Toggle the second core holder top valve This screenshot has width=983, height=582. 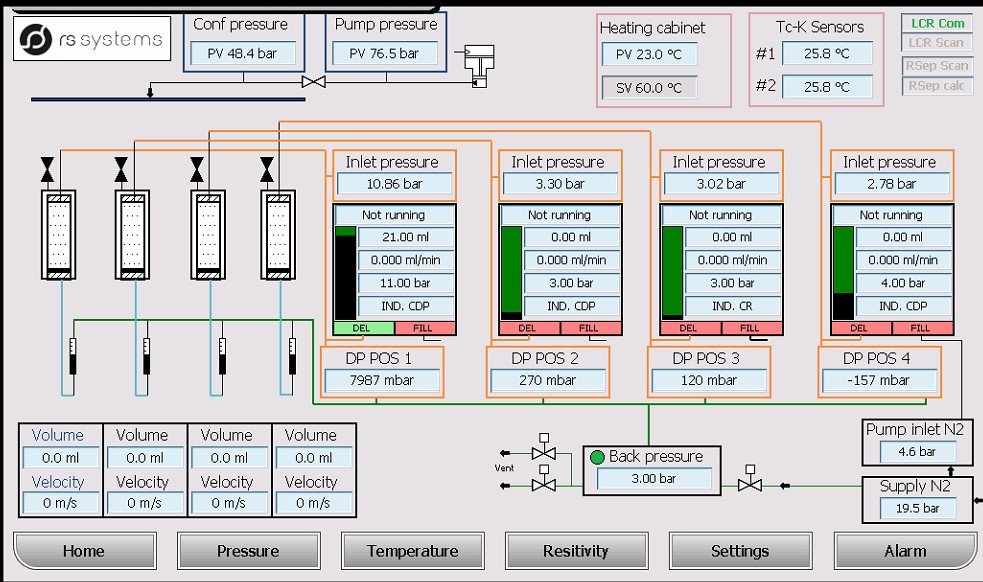click(121, 170)
